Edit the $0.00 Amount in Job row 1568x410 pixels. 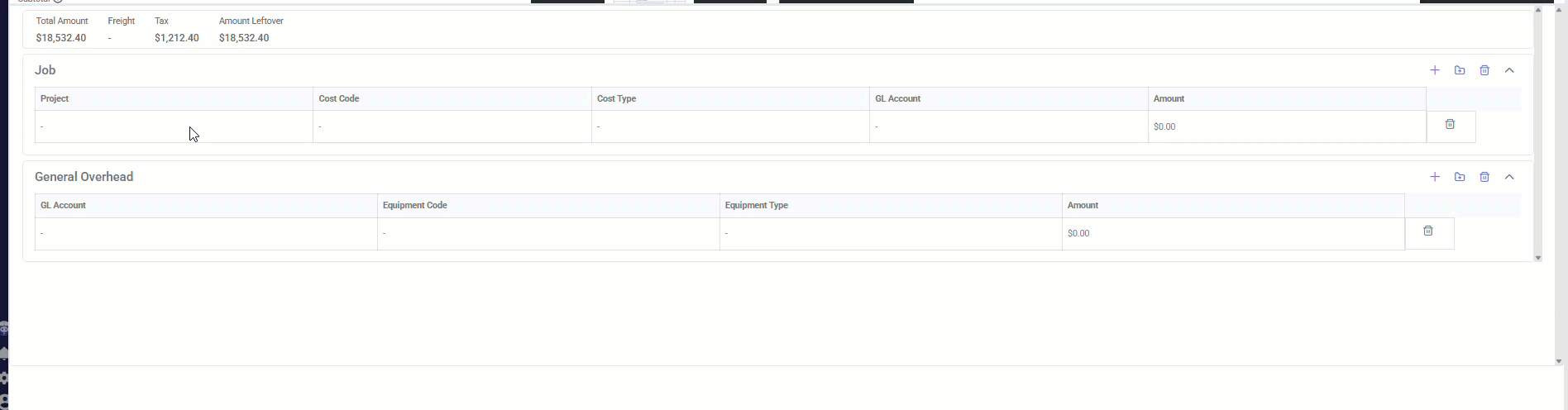[1287, 126]
